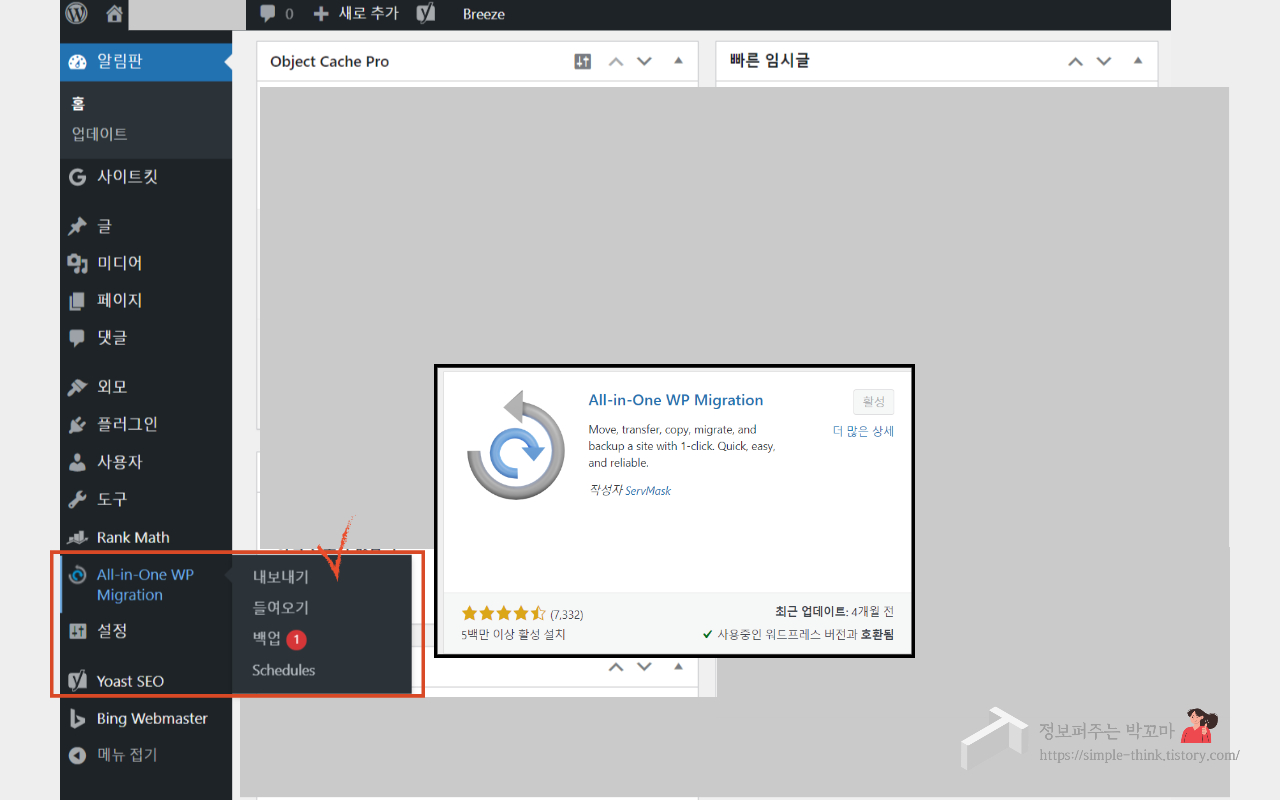
Task: Click the All-in-One WP Migration sidebar icon
Action: (78, 575)
